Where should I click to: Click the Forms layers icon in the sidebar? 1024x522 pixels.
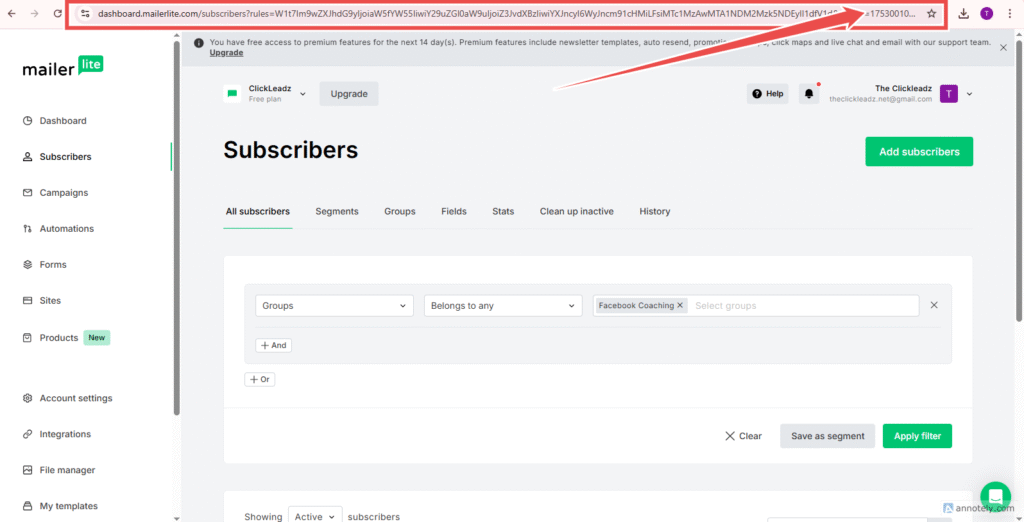coord(27,265)
